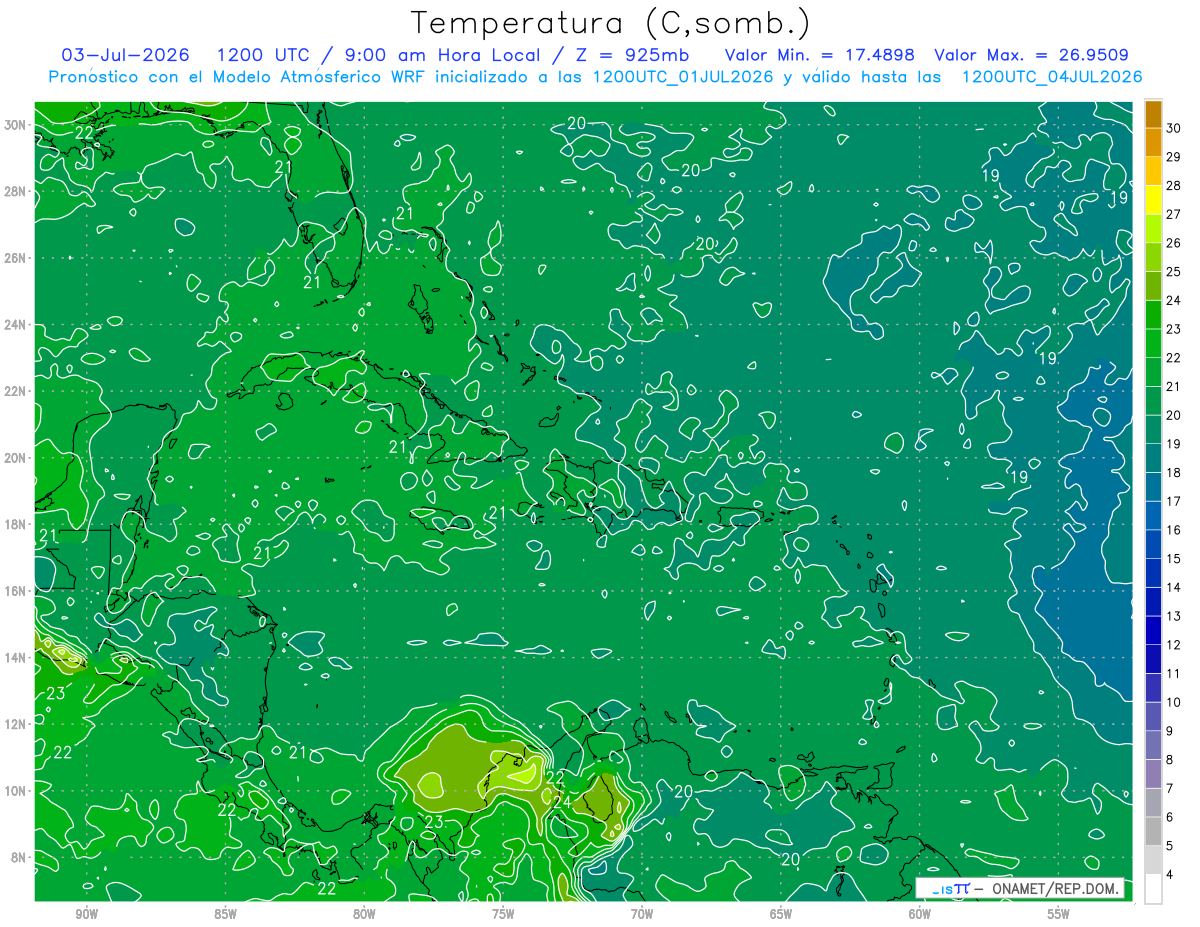Click the 90W longitude axis label
This screenshot has height=927, width=1200.
coord(86,914)
